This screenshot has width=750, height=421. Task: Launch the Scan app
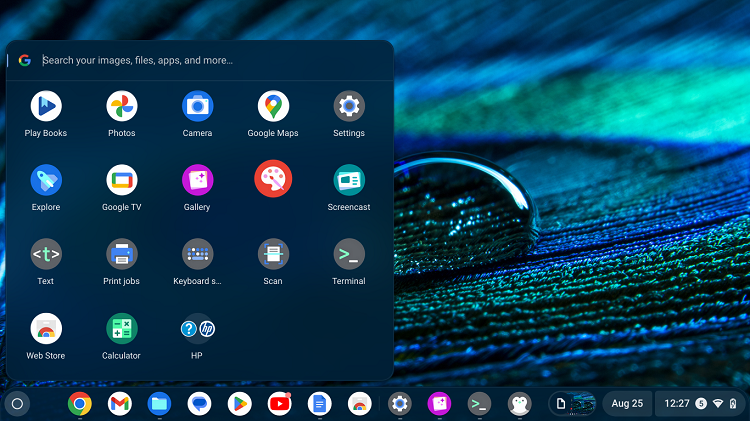(x=273, y=254)
